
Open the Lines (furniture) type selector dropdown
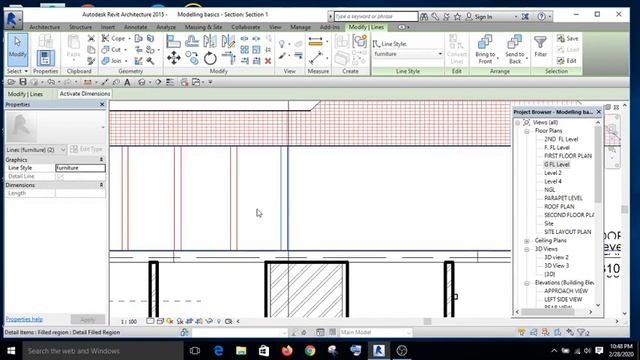(36, 150)
